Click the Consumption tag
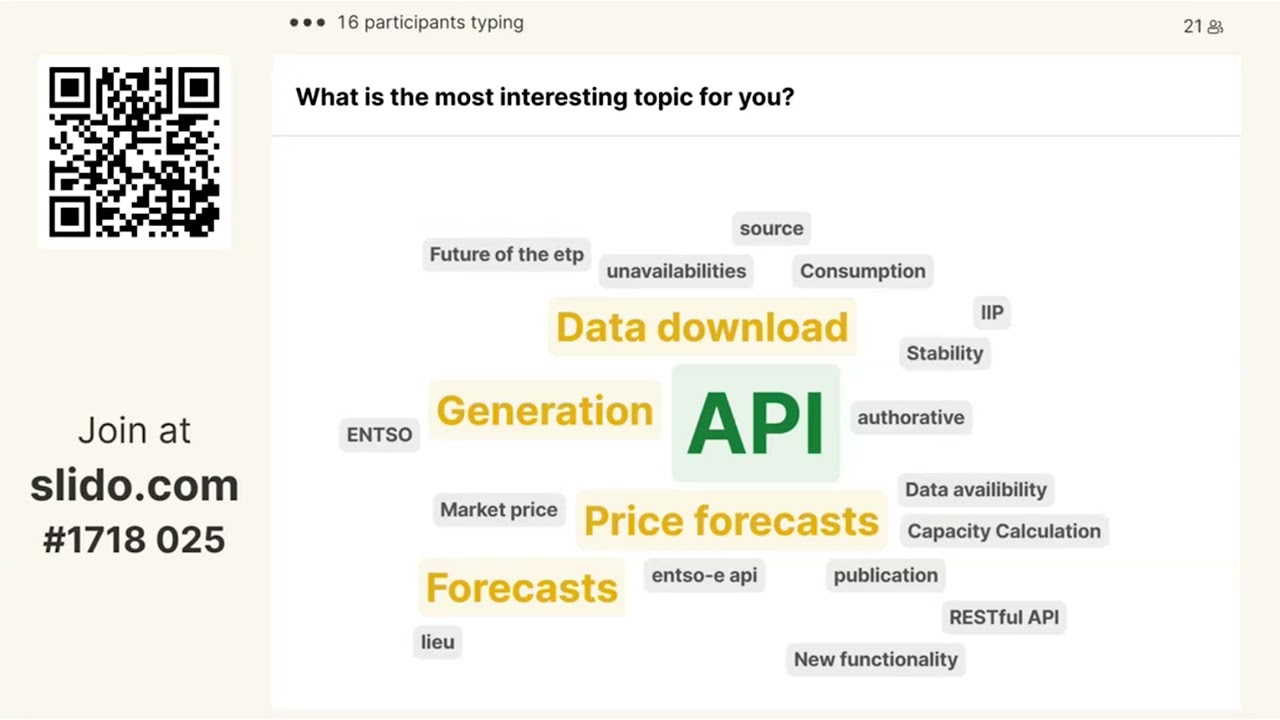The height and width of the screenshot is (720, 1280). tap(863, 271)
